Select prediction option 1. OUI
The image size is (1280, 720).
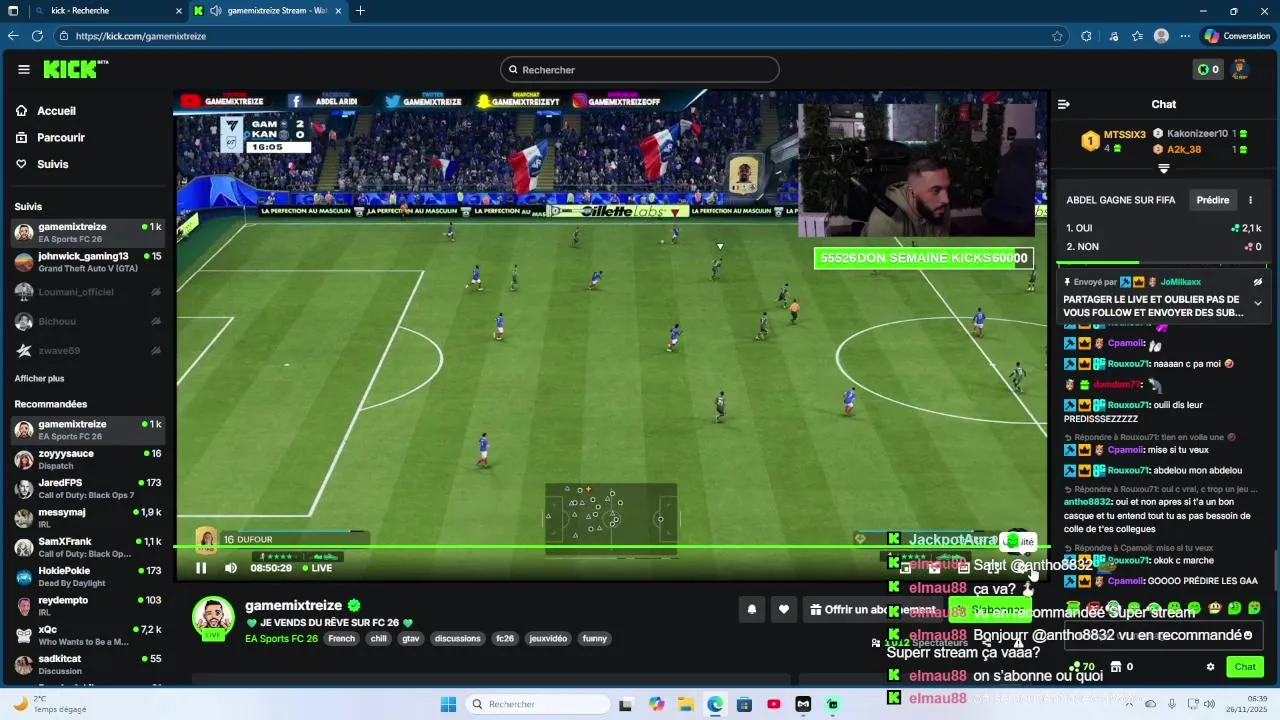click(x=1163, y=228)
